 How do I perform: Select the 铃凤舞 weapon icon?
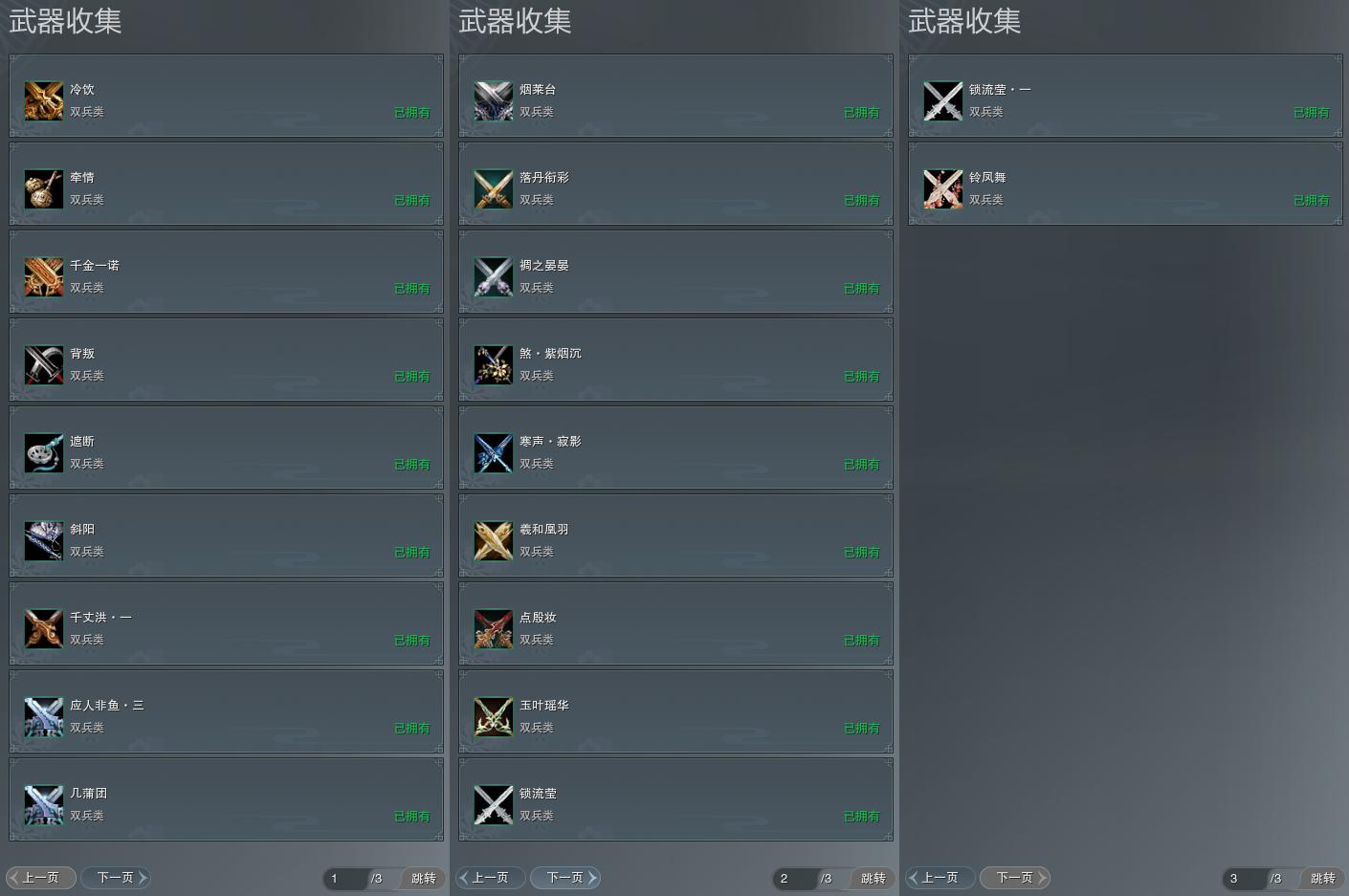pyautogui.click(x=943, y=188)
